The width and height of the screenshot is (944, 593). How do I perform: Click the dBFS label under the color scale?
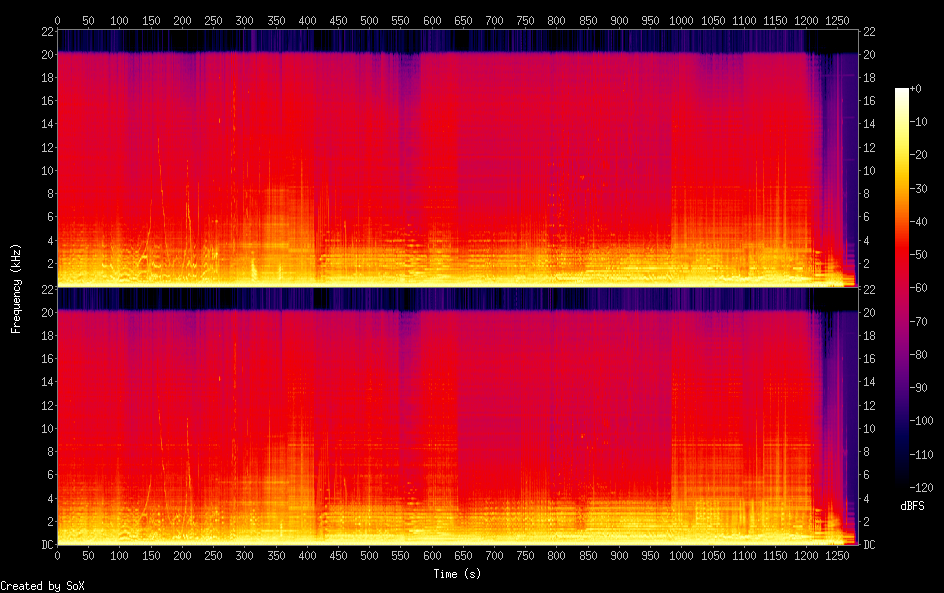point(912,507)
